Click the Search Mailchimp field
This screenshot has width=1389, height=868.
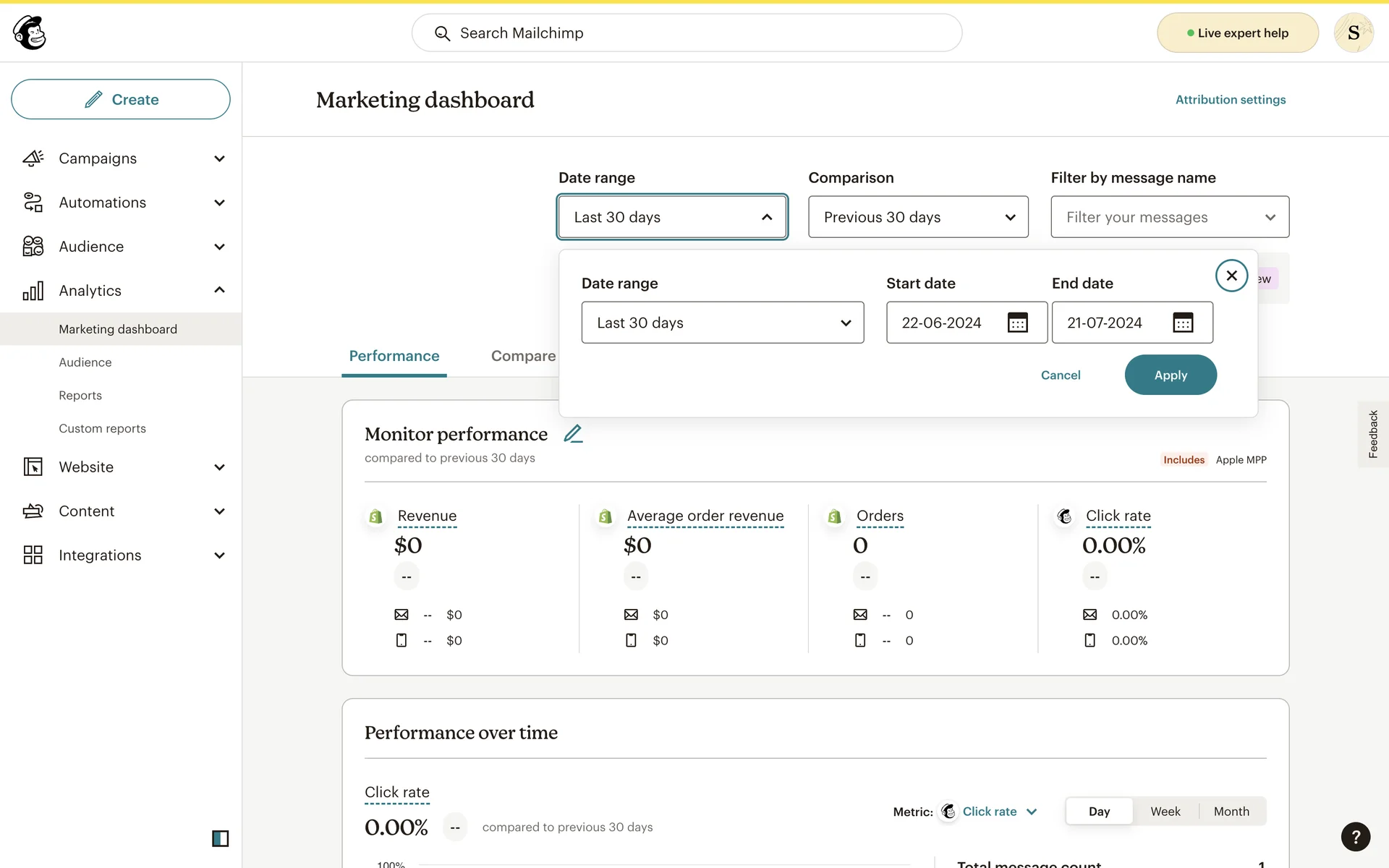point(687,33)
